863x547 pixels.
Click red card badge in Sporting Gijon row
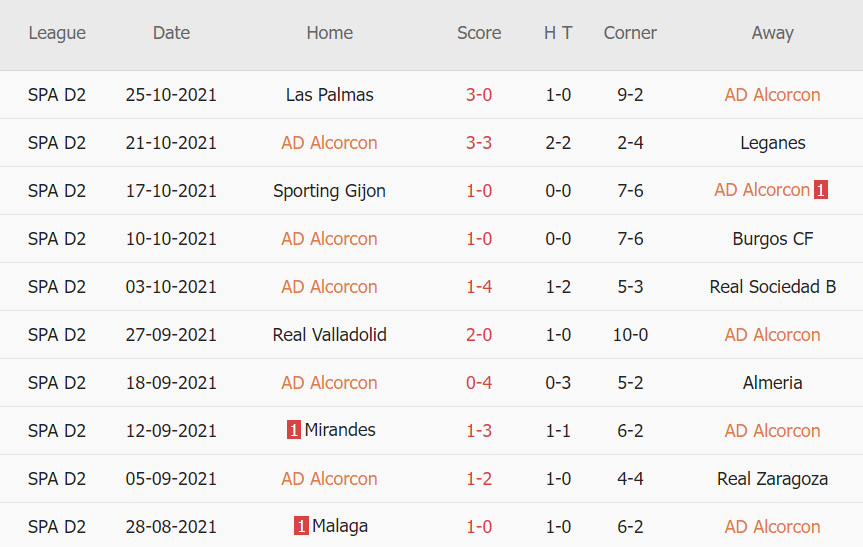pyautogui.click(x=821, y=191)
